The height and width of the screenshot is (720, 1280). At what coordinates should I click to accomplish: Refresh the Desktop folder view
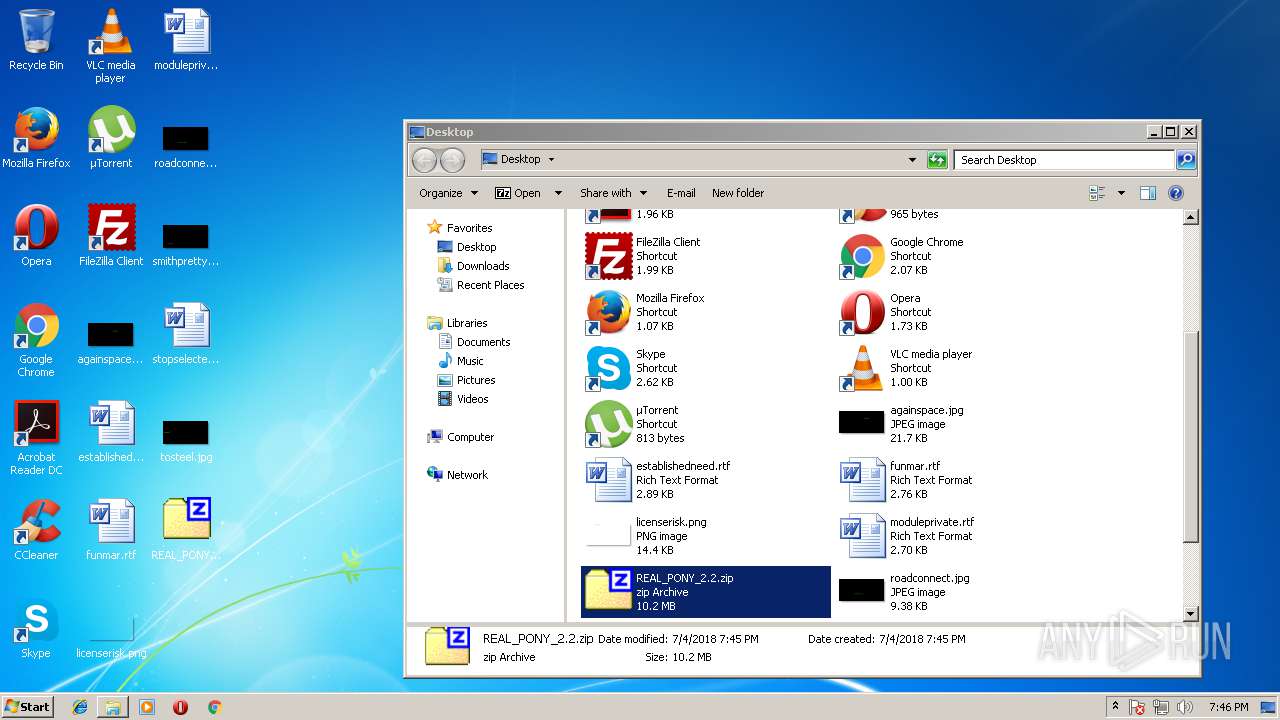pyautogui.click(x=937, y=160)
